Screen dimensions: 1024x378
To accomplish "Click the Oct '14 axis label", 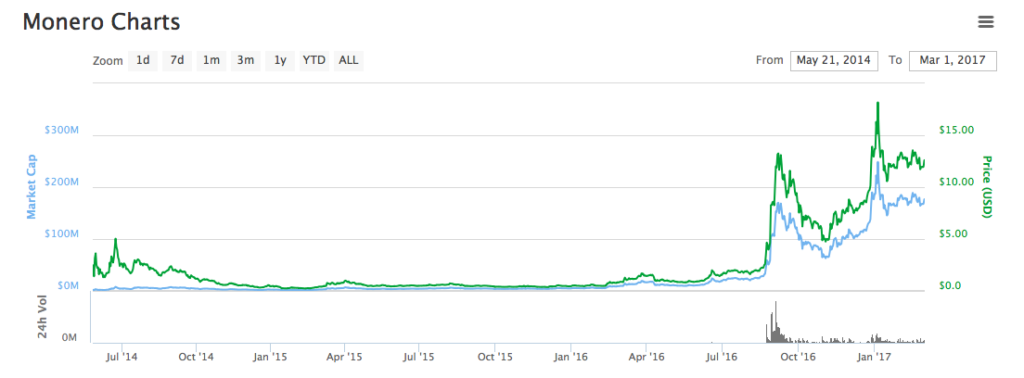I will pos(197,357).
